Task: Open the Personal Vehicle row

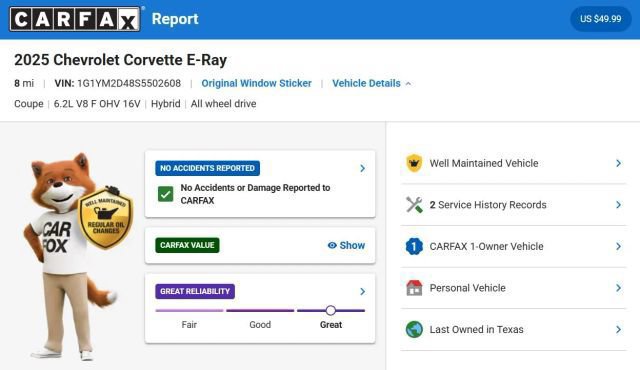Action: (513, 288)
